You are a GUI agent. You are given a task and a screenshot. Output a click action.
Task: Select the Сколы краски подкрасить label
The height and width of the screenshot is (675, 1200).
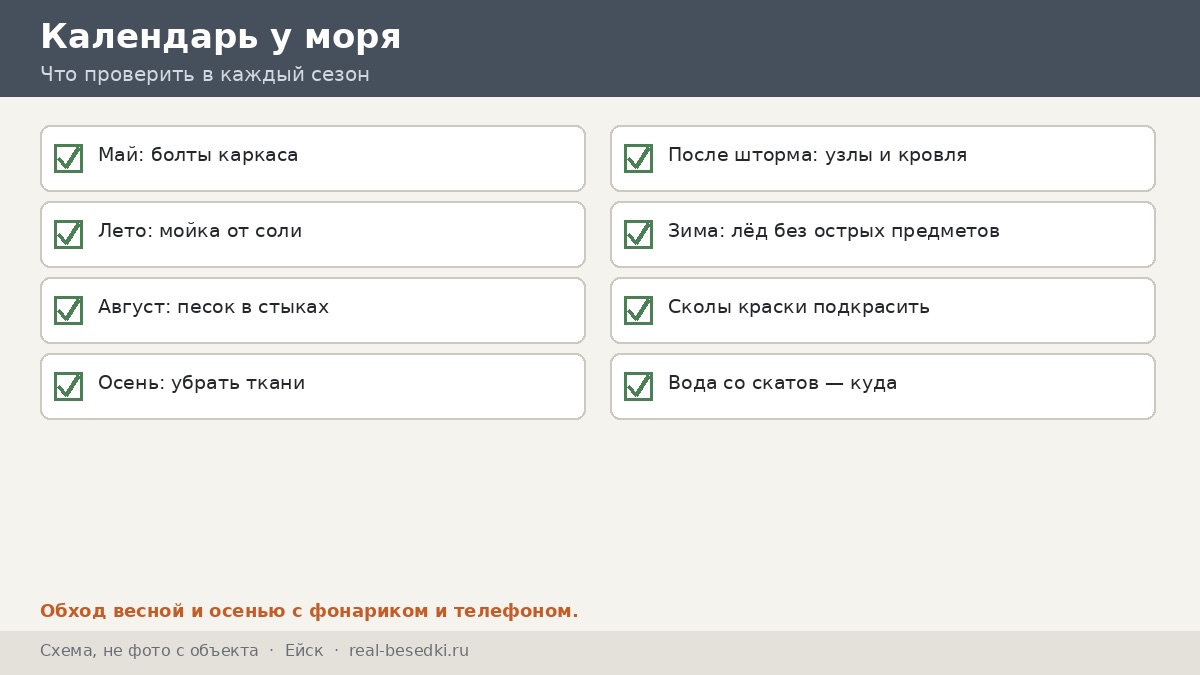799,307
